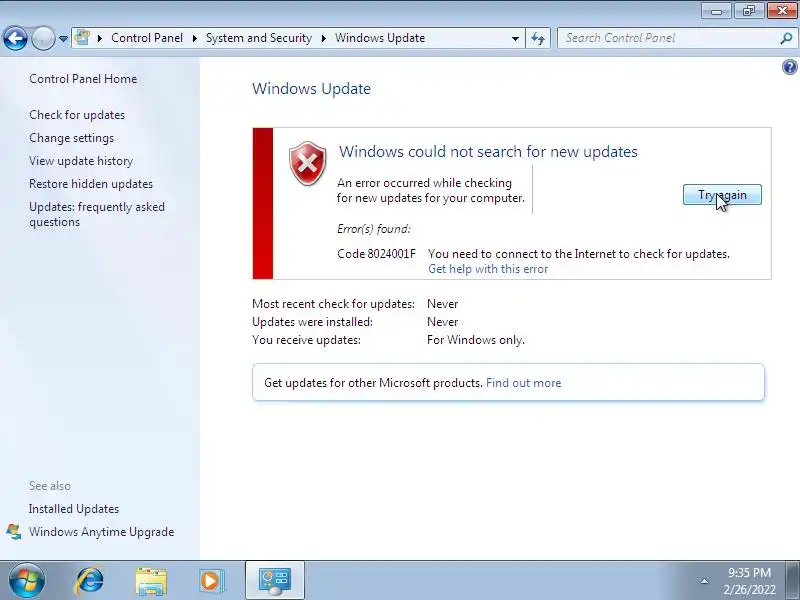Open the Windows Start orb
Screen dimensions: 800x600
(27, 581)
